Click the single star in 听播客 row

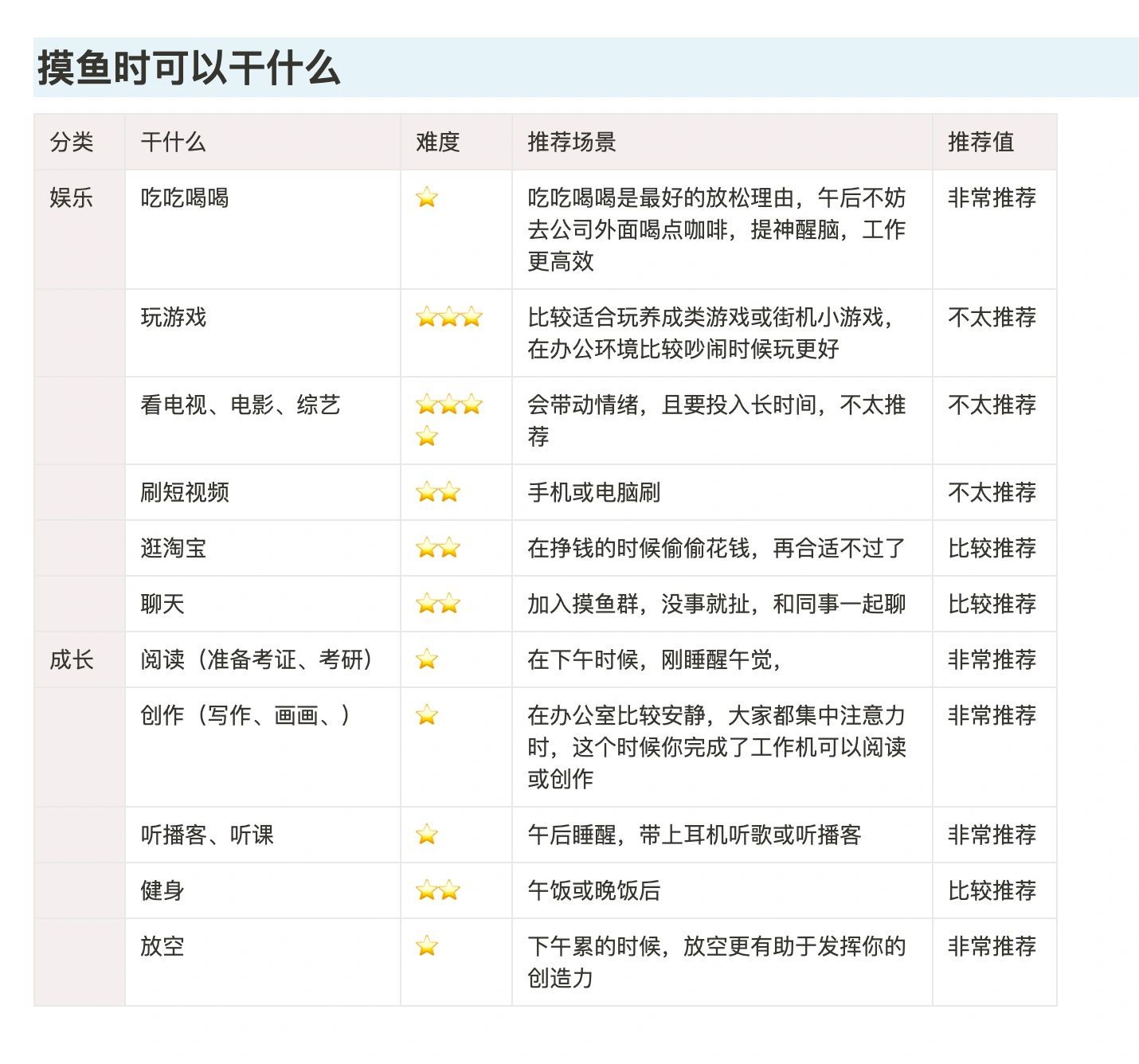coord(427,835)
